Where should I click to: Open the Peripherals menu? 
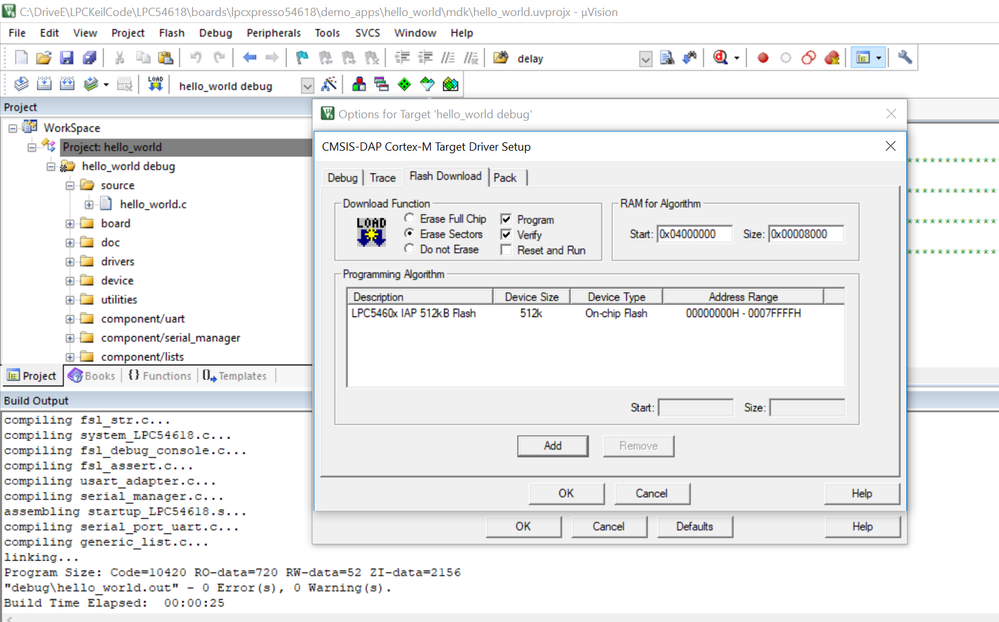pos(273,33)
